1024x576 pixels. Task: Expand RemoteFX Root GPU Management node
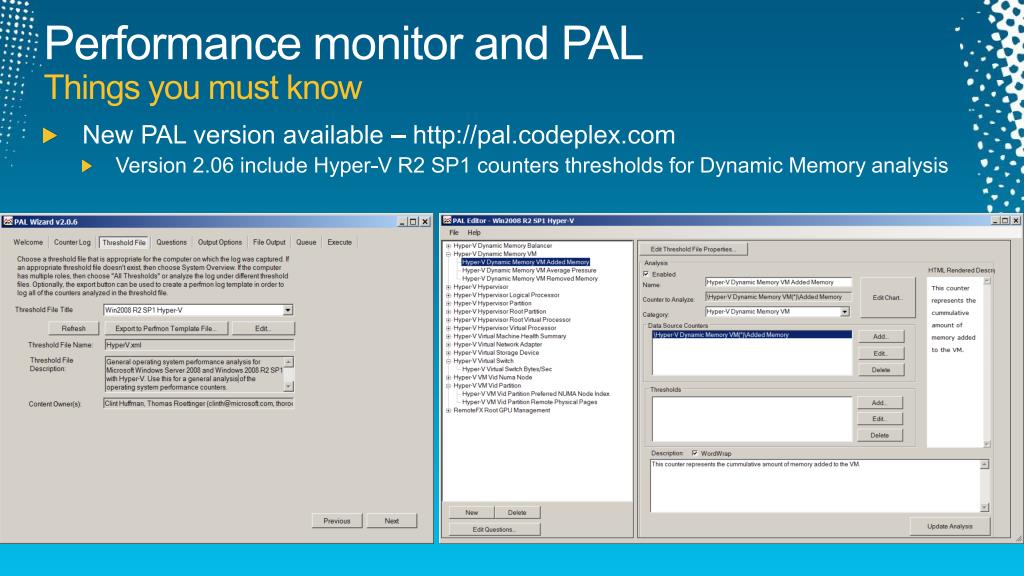click(449, 411)
